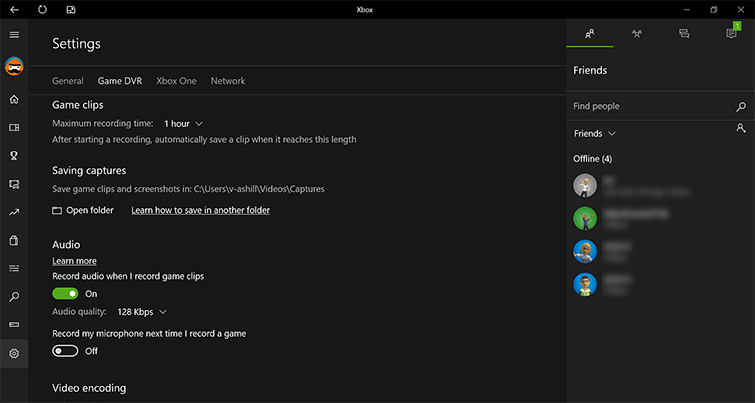Open Maximum recording time 1 hour dropdown

183,124
